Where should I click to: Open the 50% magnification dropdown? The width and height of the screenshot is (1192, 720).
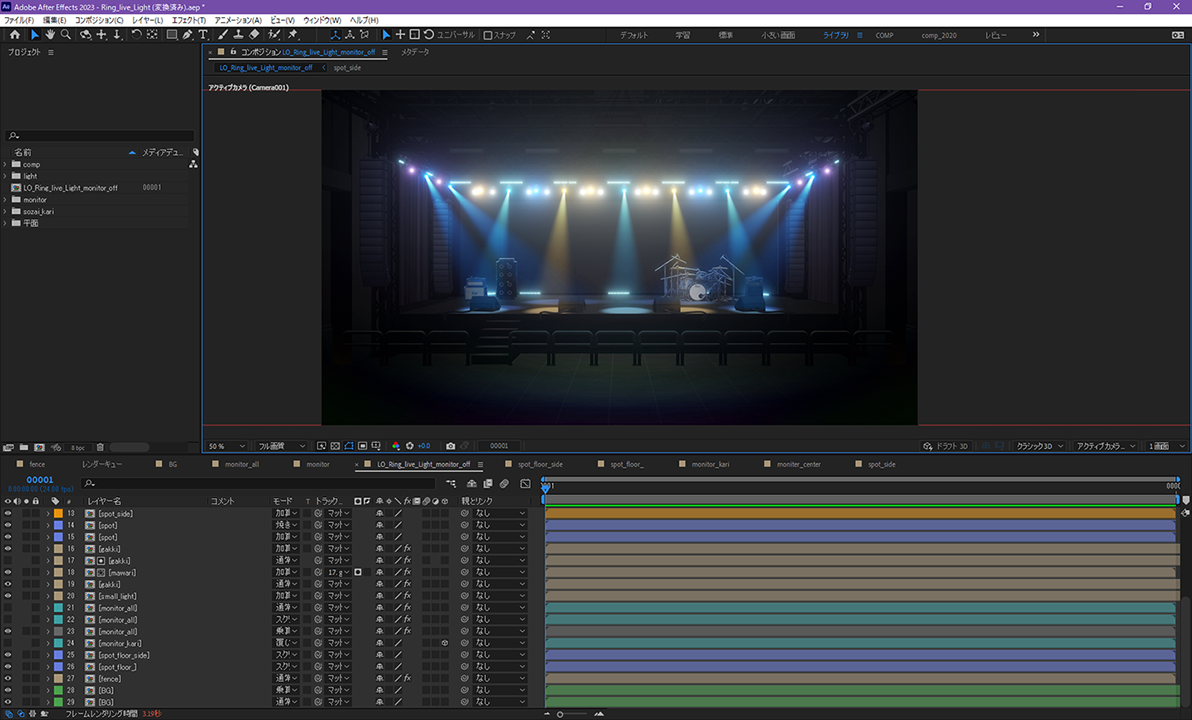coord(227,446)
